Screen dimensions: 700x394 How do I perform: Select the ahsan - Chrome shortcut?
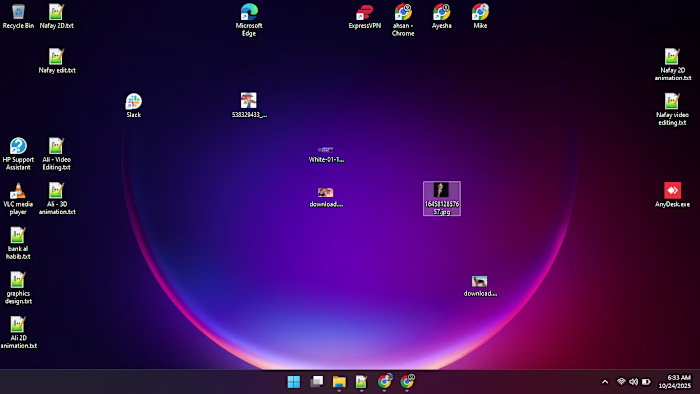pos(403,20)
